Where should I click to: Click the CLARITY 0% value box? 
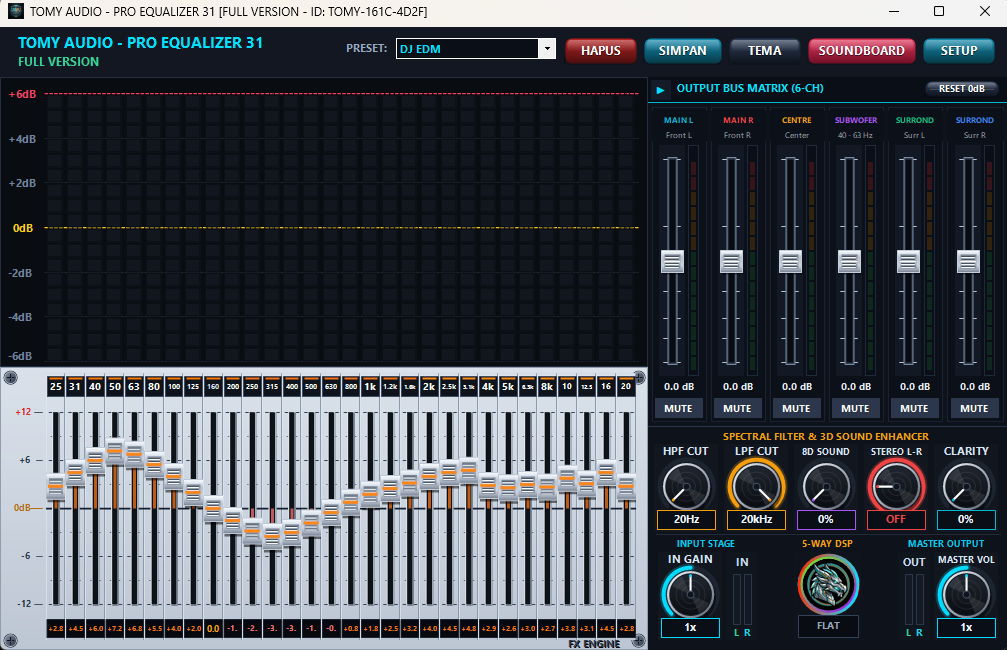click(x=966, y=519)
